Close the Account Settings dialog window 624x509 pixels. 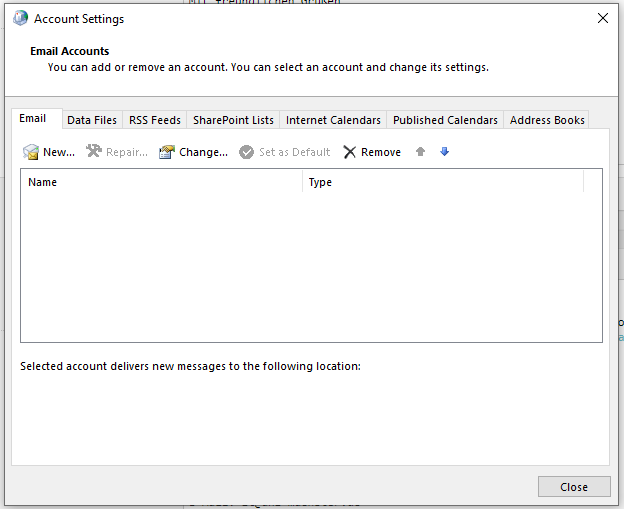click(x=574, y=487)
